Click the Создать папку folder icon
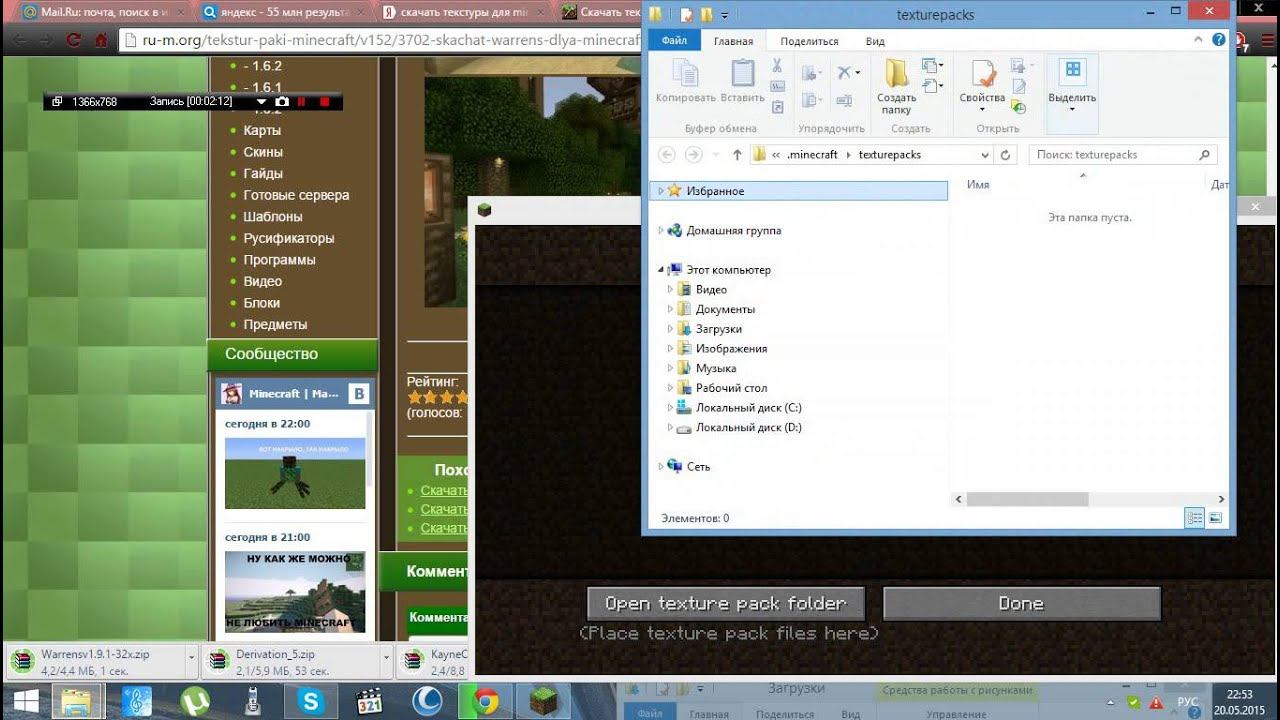 [x=896, y=74]
